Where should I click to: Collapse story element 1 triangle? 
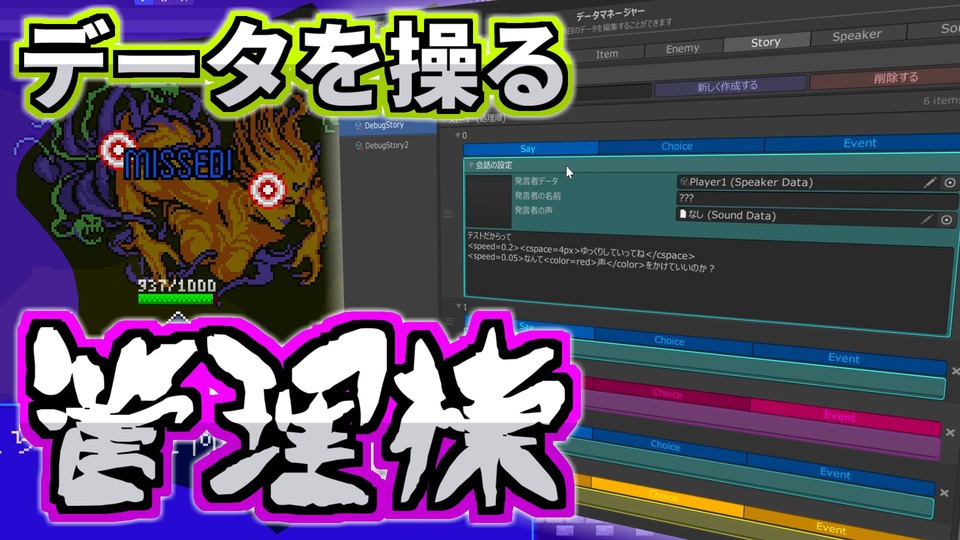tap(459, 306)
